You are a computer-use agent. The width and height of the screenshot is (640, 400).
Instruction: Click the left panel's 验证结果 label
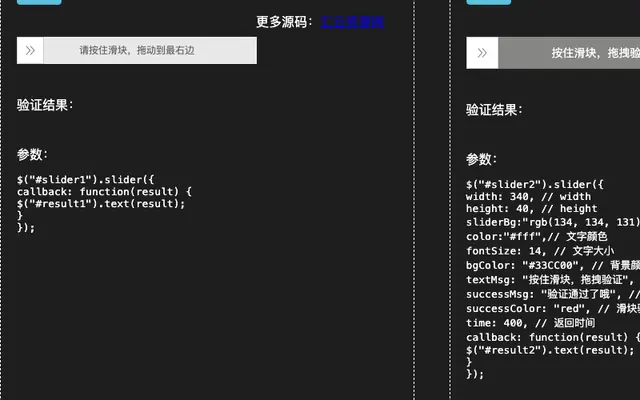click(45, 105)
